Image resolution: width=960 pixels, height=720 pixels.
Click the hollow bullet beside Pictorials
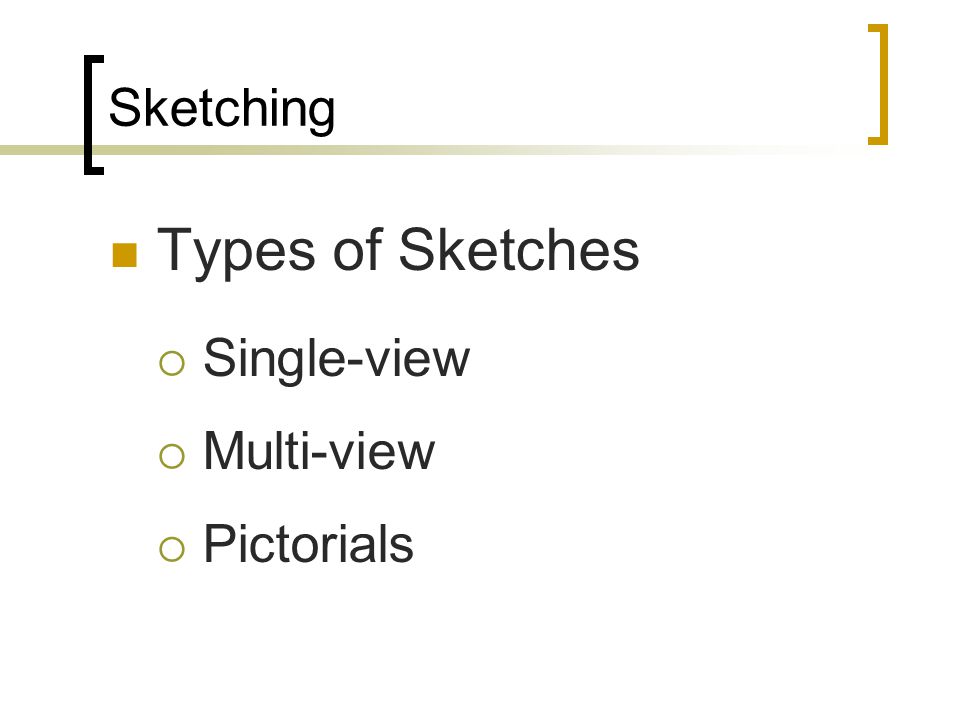click(171, 549)
